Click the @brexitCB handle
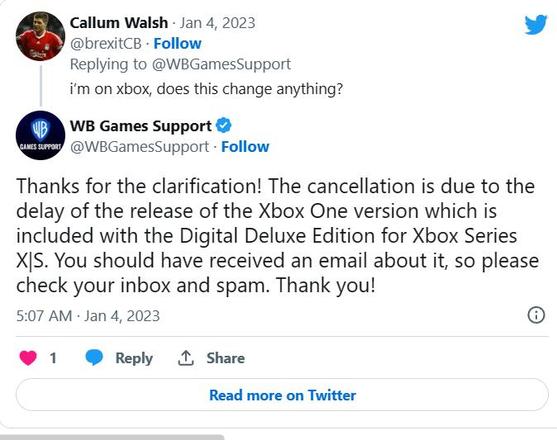 click(106, 44)
